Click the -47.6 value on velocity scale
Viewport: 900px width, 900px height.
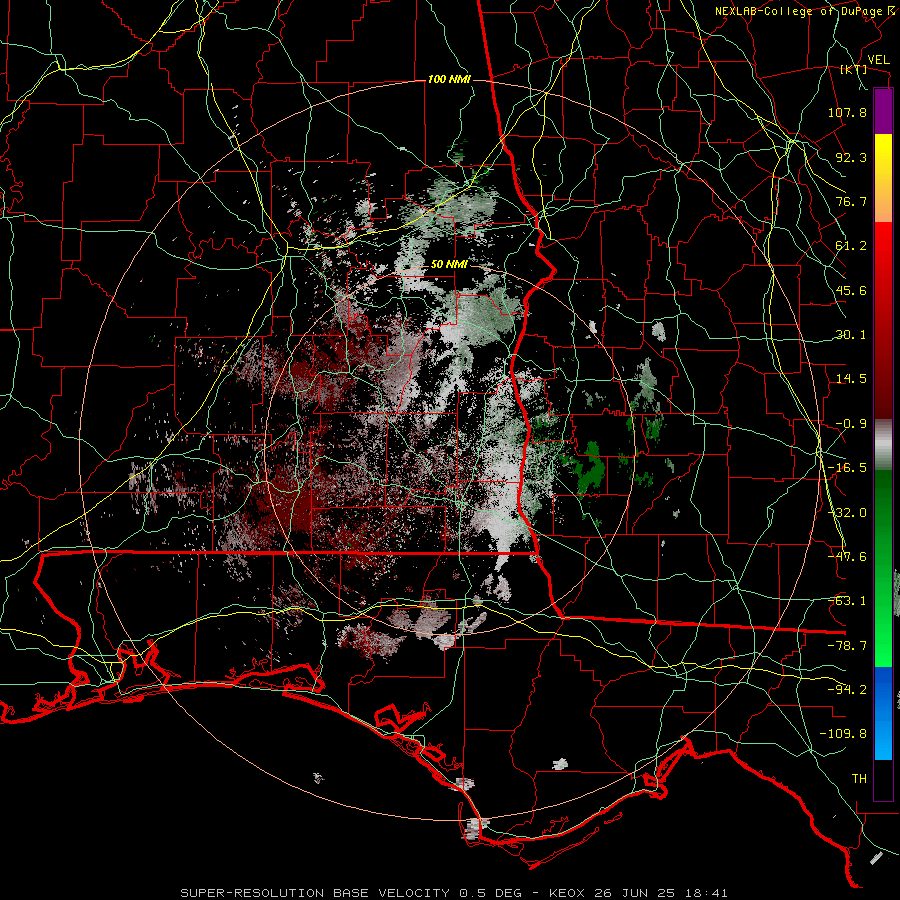point(847,557)
